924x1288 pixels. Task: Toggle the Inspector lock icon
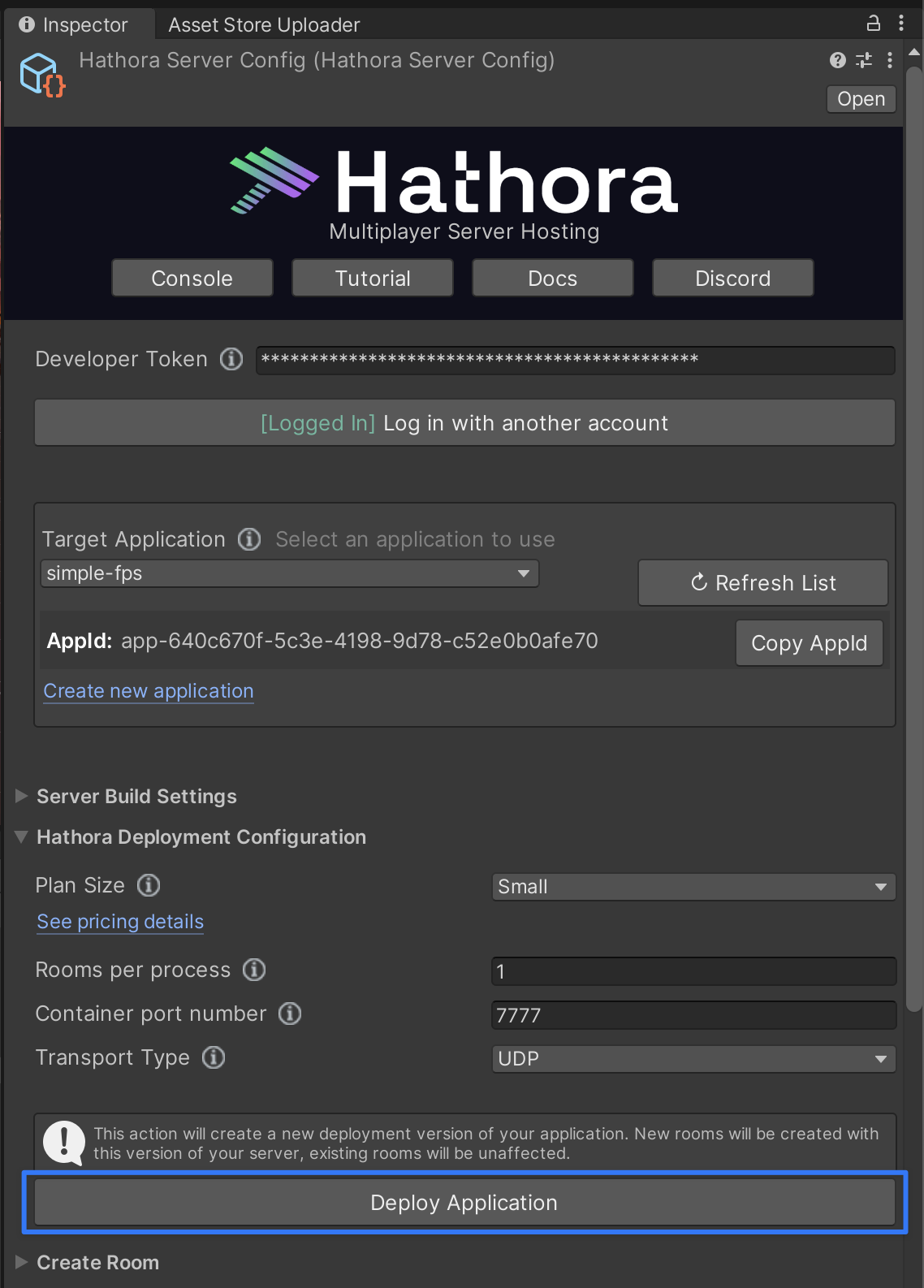click(x=874, y=23)
